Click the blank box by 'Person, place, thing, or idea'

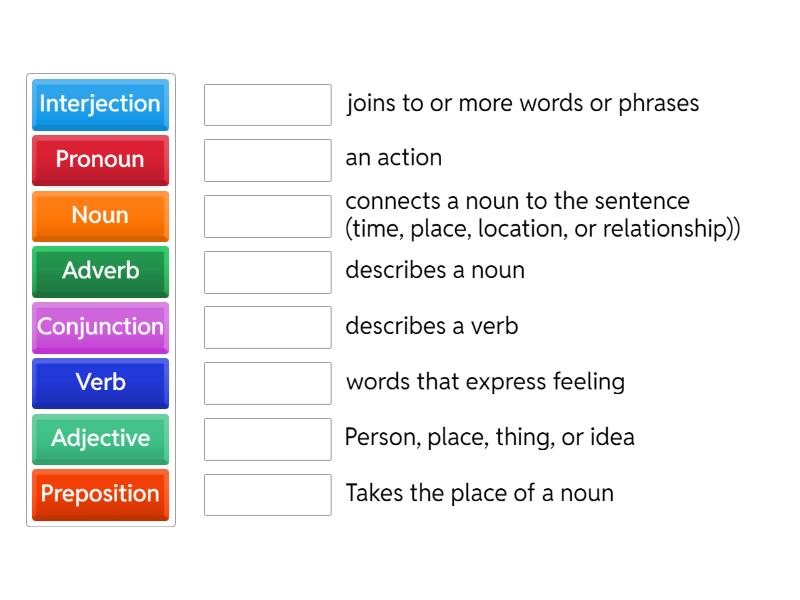pyautogui.click(x=267, y=438)
